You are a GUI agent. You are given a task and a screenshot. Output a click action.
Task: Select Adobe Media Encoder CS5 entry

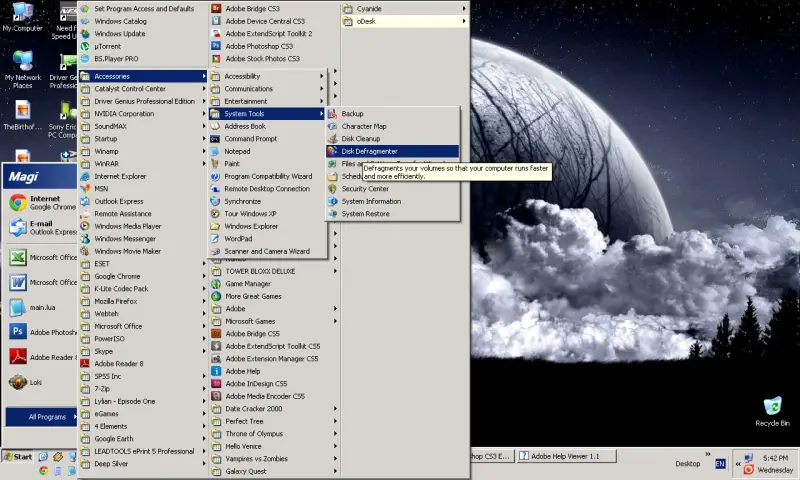tap(274, 396)
